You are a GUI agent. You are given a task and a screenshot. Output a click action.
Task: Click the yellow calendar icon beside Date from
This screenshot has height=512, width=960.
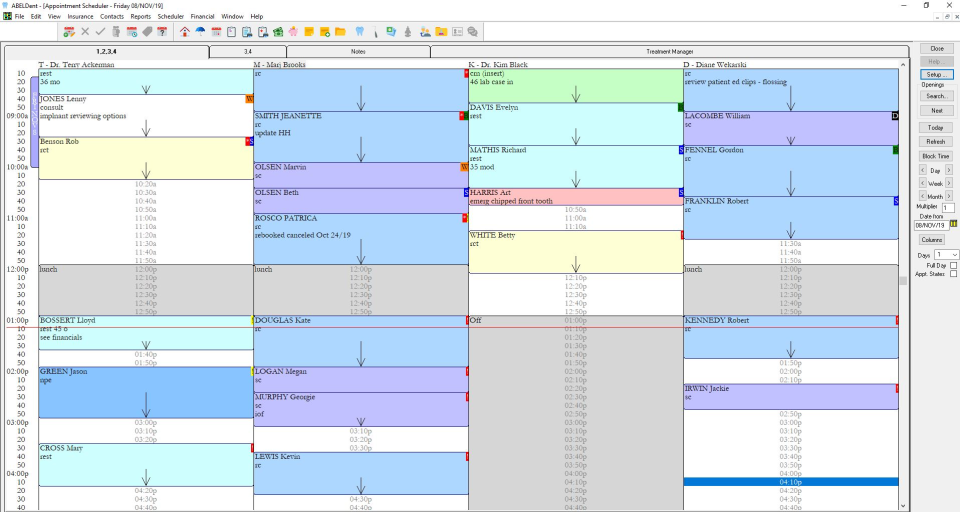(954, 224)
